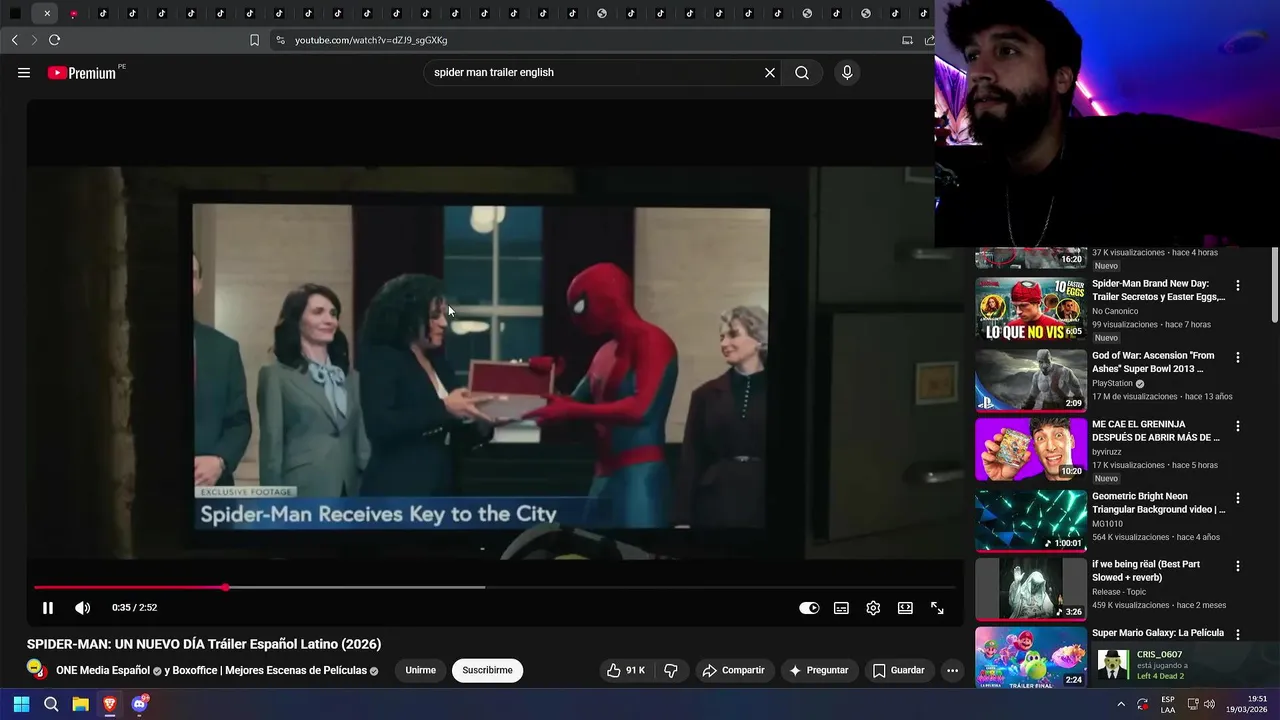The height and width of the screenshot is (720, 1280).
Task: Close the active browser tab
Action: [46, 14]
